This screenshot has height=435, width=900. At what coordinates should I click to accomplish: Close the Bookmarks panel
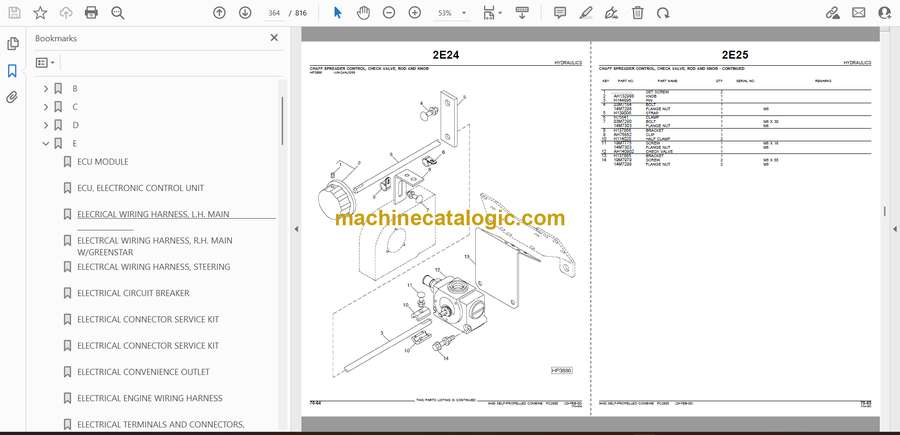[x=274, y=38]
